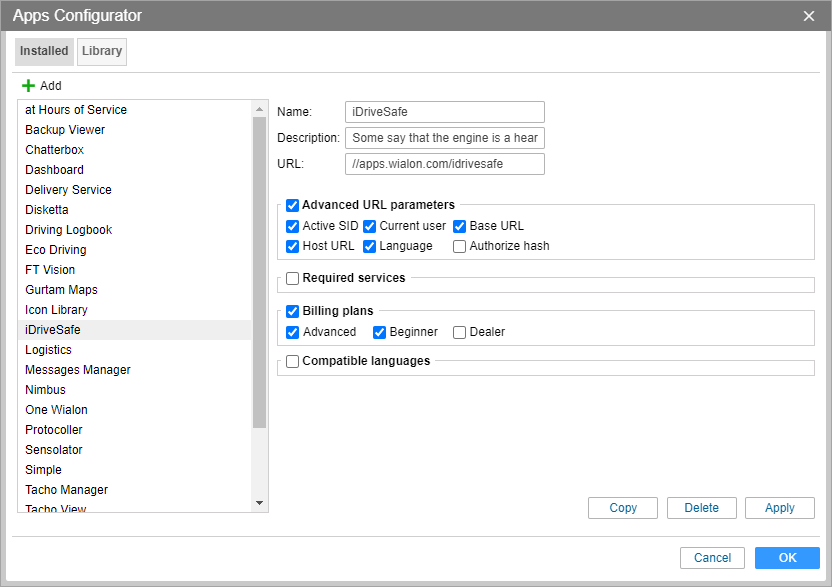Collapse the Advanced URL parameters section
The width and height of the screenshot is (832, 587).
293,205
